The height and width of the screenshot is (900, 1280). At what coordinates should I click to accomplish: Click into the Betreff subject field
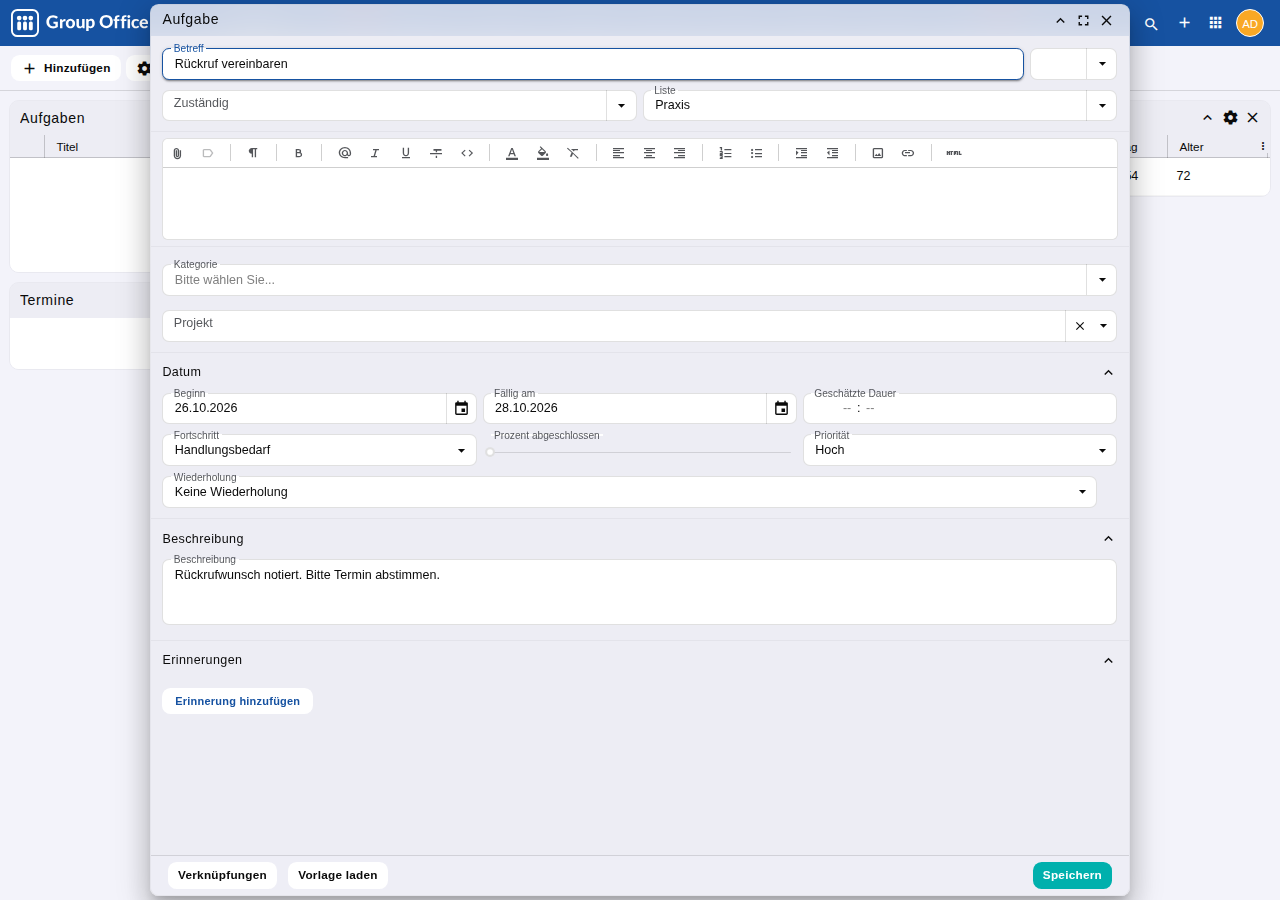tap(593, 64)
